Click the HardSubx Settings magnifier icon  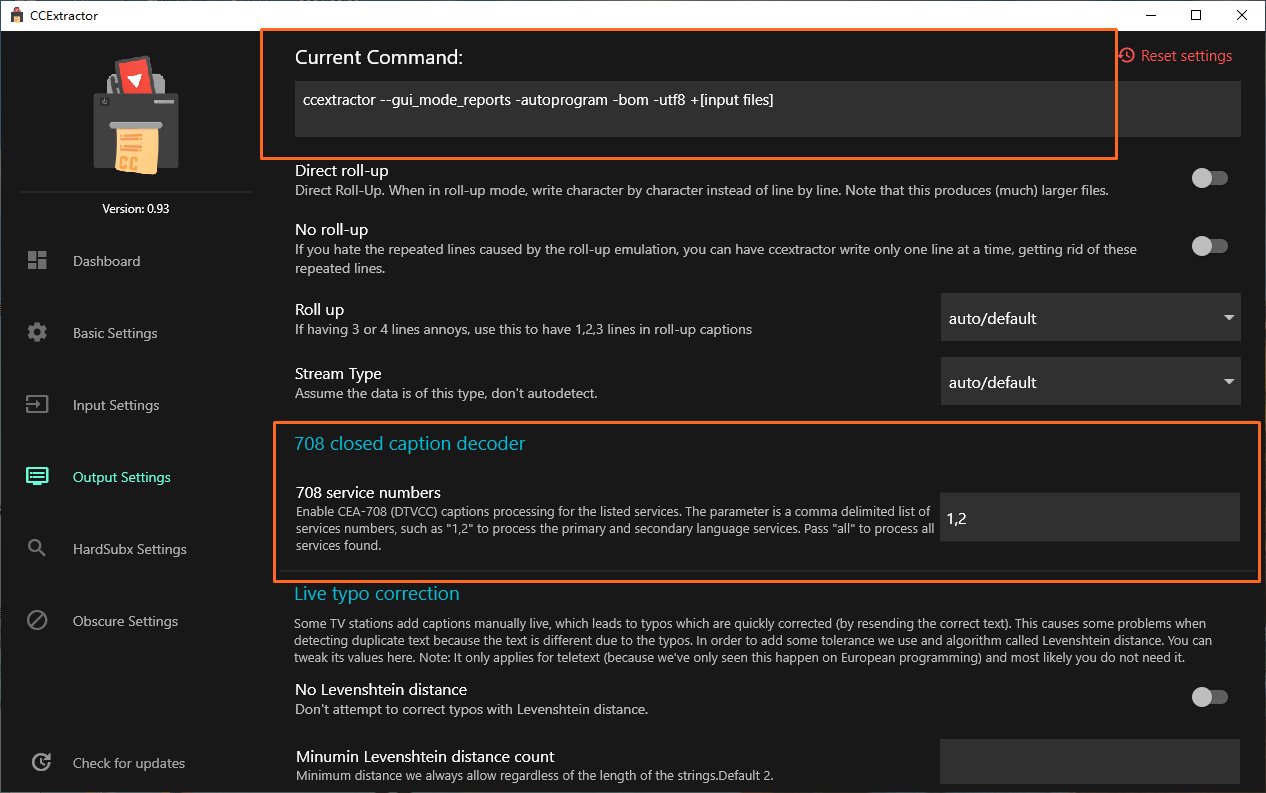37,549
